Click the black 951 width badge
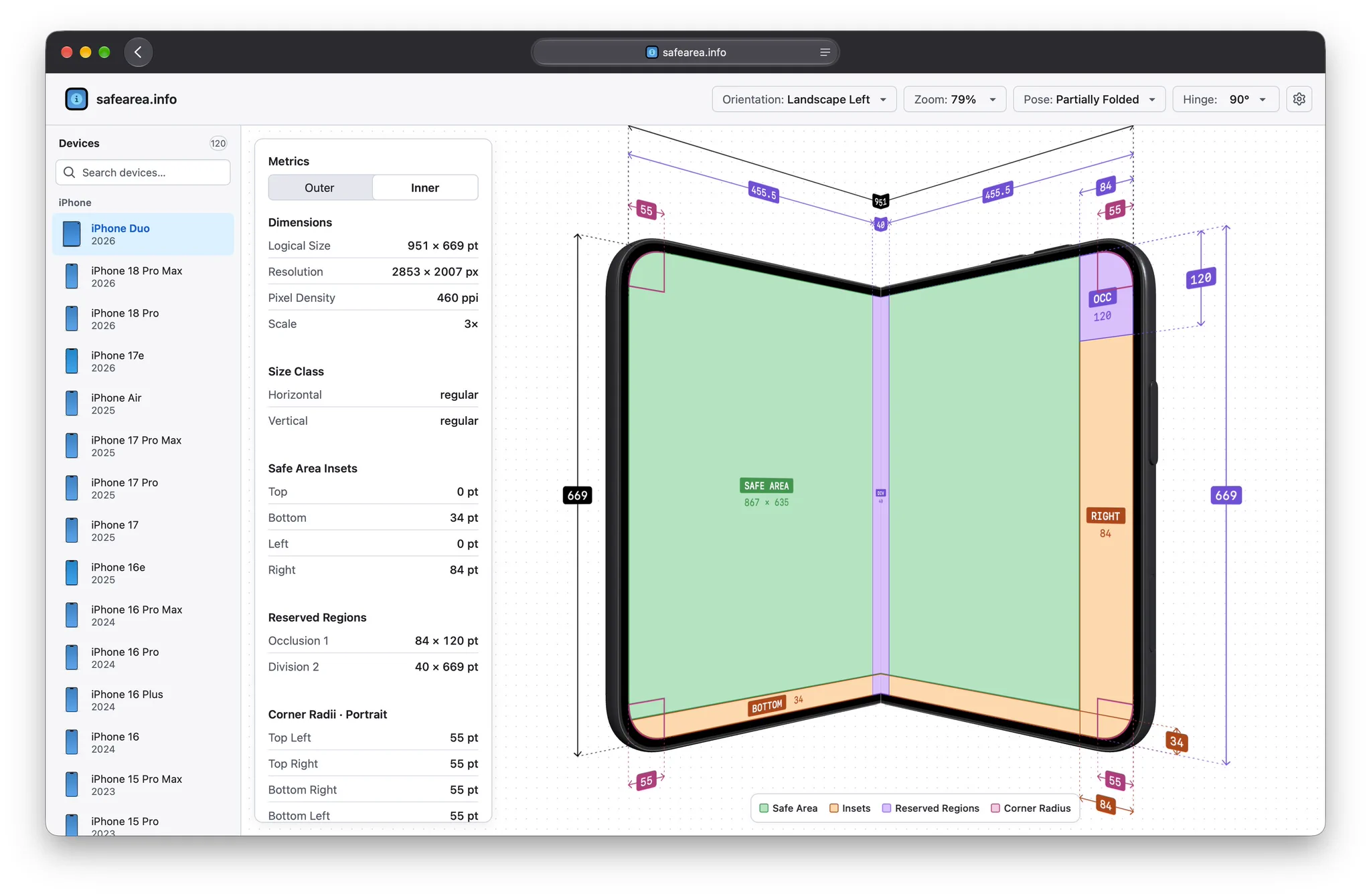1371x896 pixels. pos(881,201)
